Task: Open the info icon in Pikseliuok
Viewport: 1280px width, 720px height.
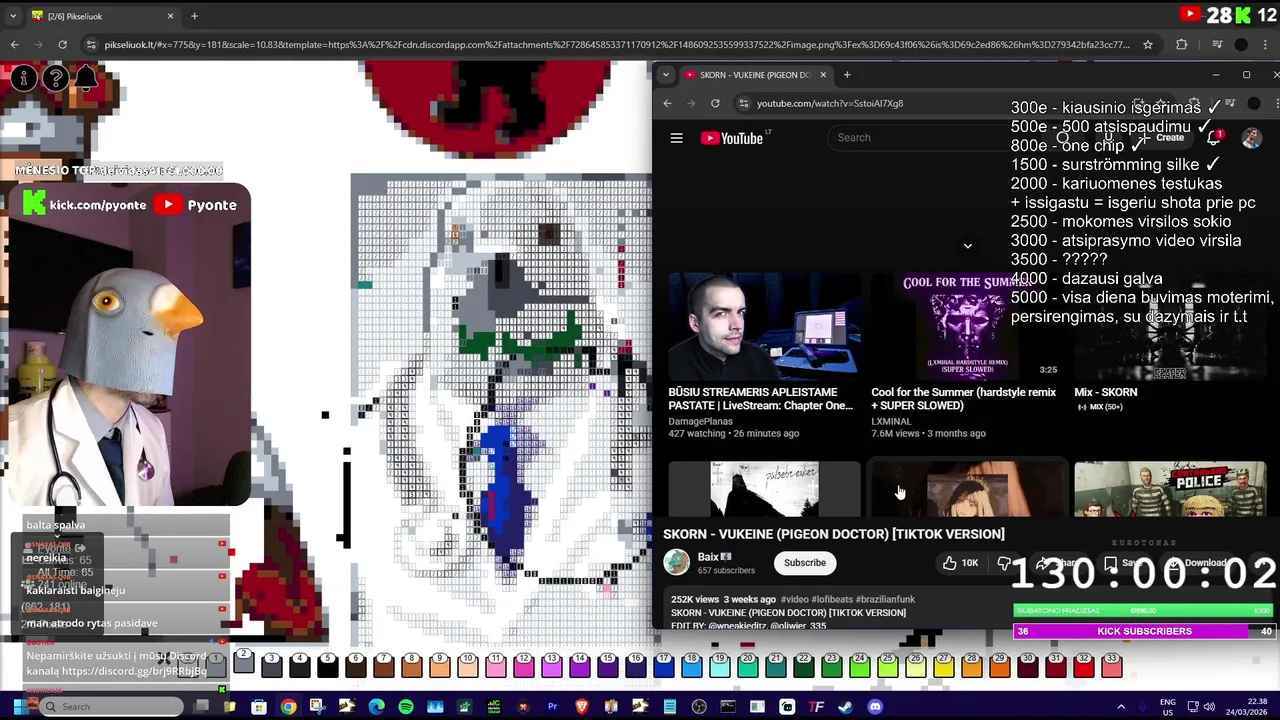Action: (x=24, y=78)
